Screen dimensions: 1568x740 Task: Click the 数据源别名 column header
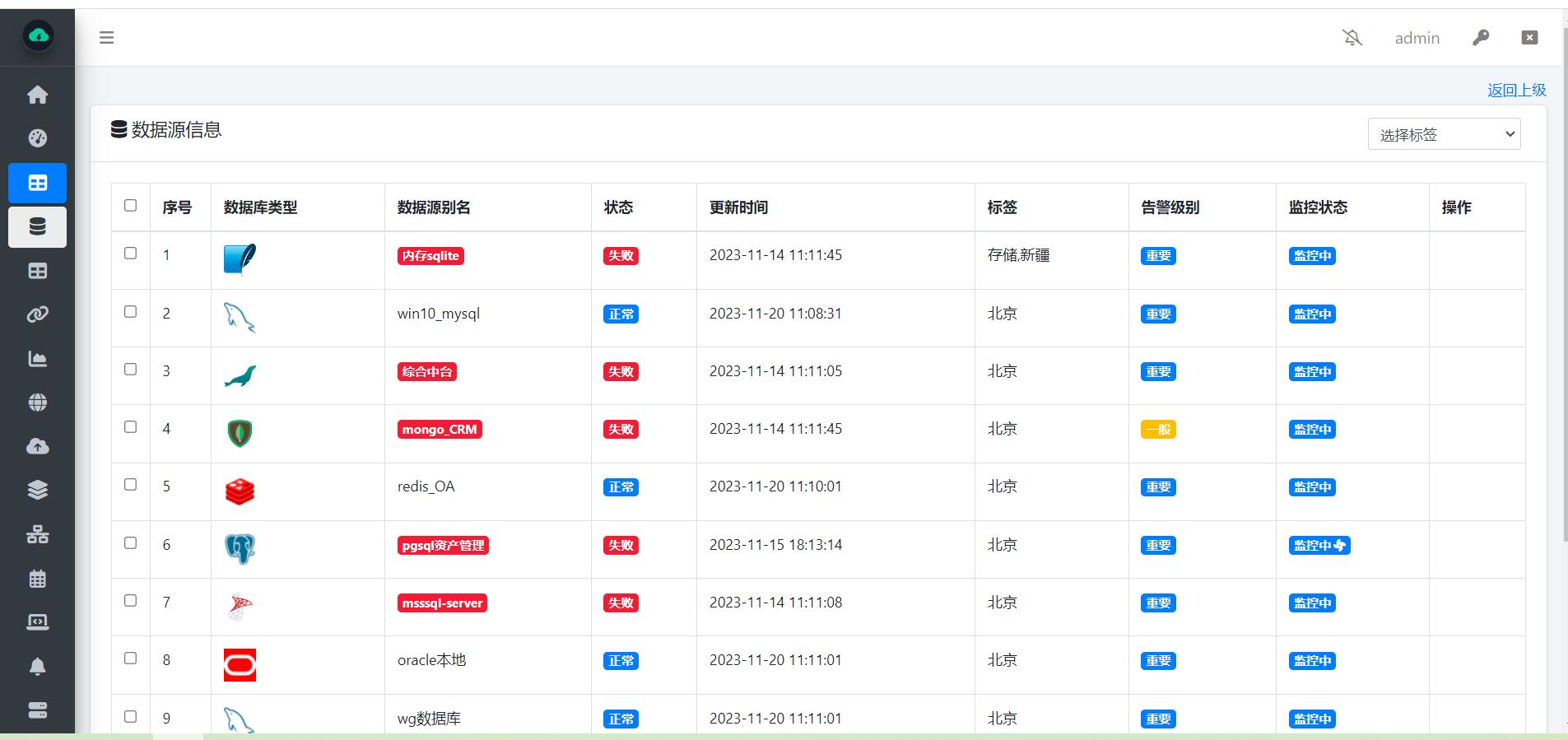[x=434, y=207]
